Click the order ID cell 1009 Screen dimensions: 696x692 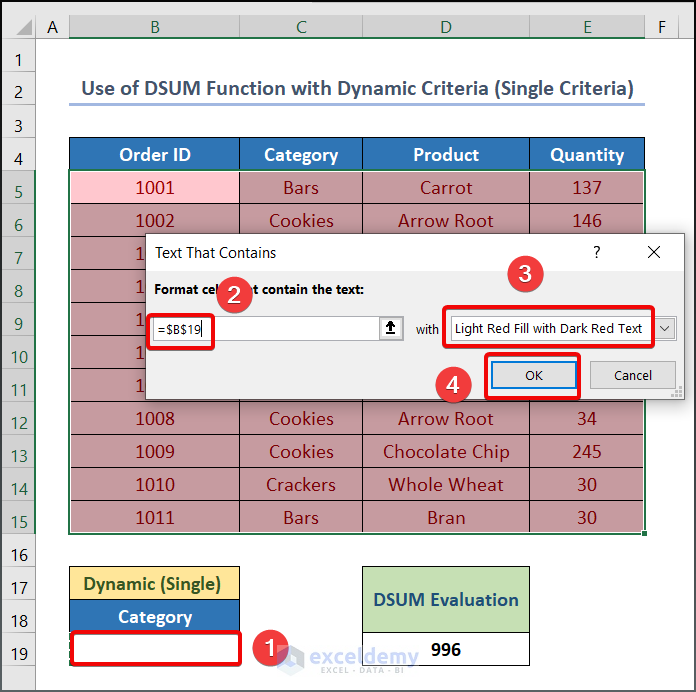click(154, 451)
